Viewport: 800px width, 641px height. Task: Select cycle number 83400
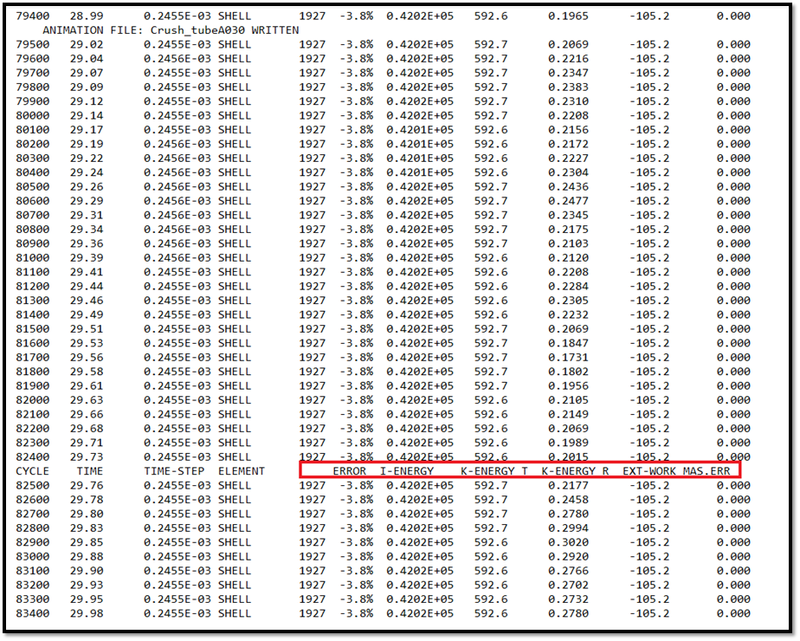(32, 614)
